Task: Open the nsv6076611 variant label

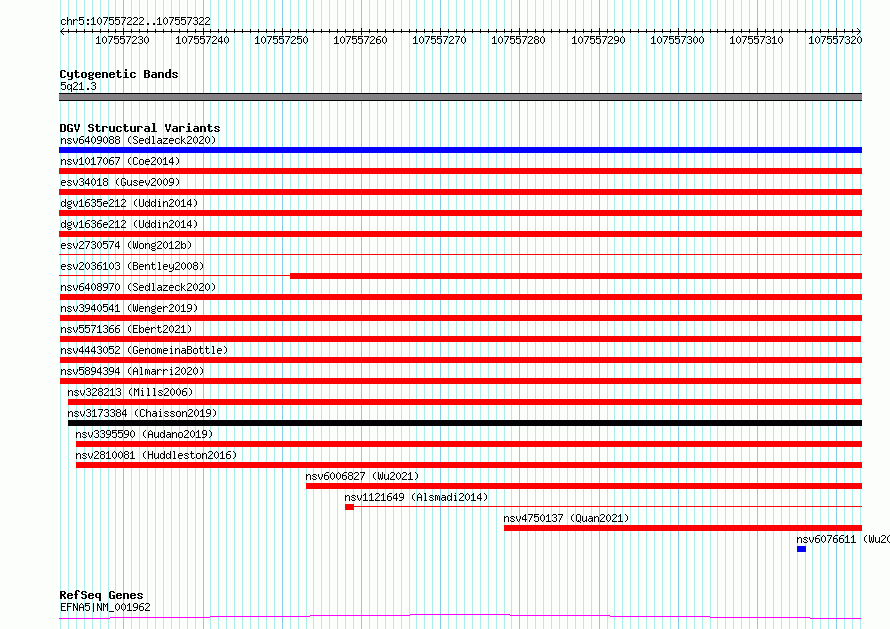Action: pos(843,539)
